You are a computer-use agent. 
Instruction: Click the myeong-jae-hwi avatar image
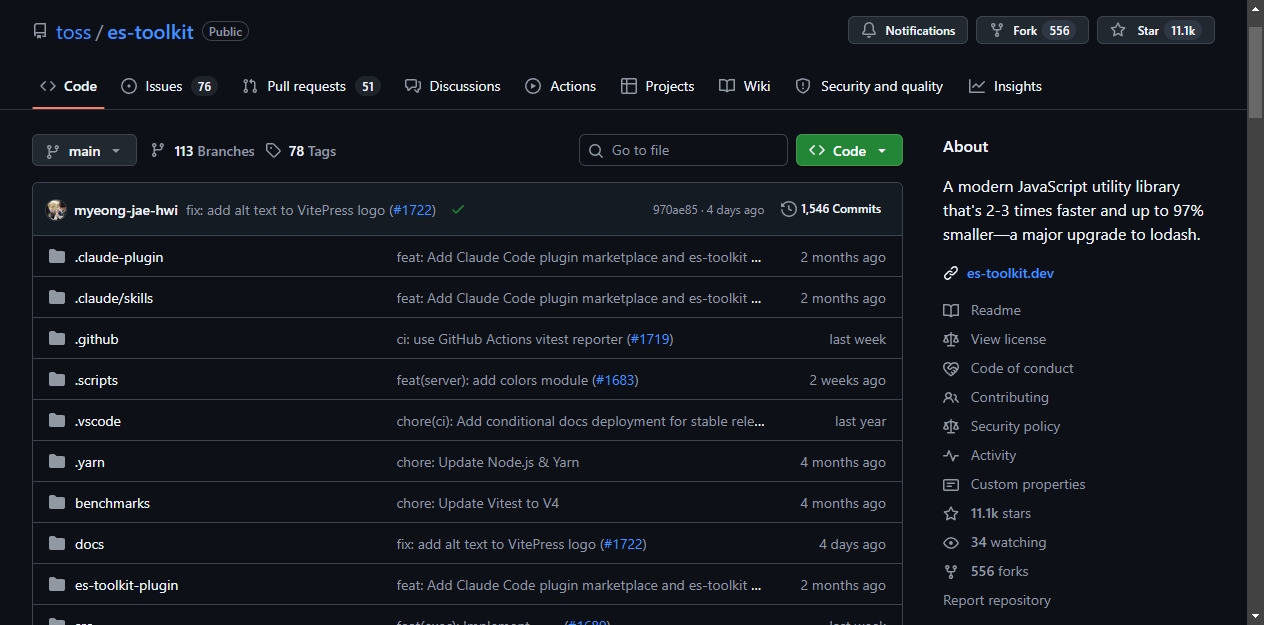(56, 210)
